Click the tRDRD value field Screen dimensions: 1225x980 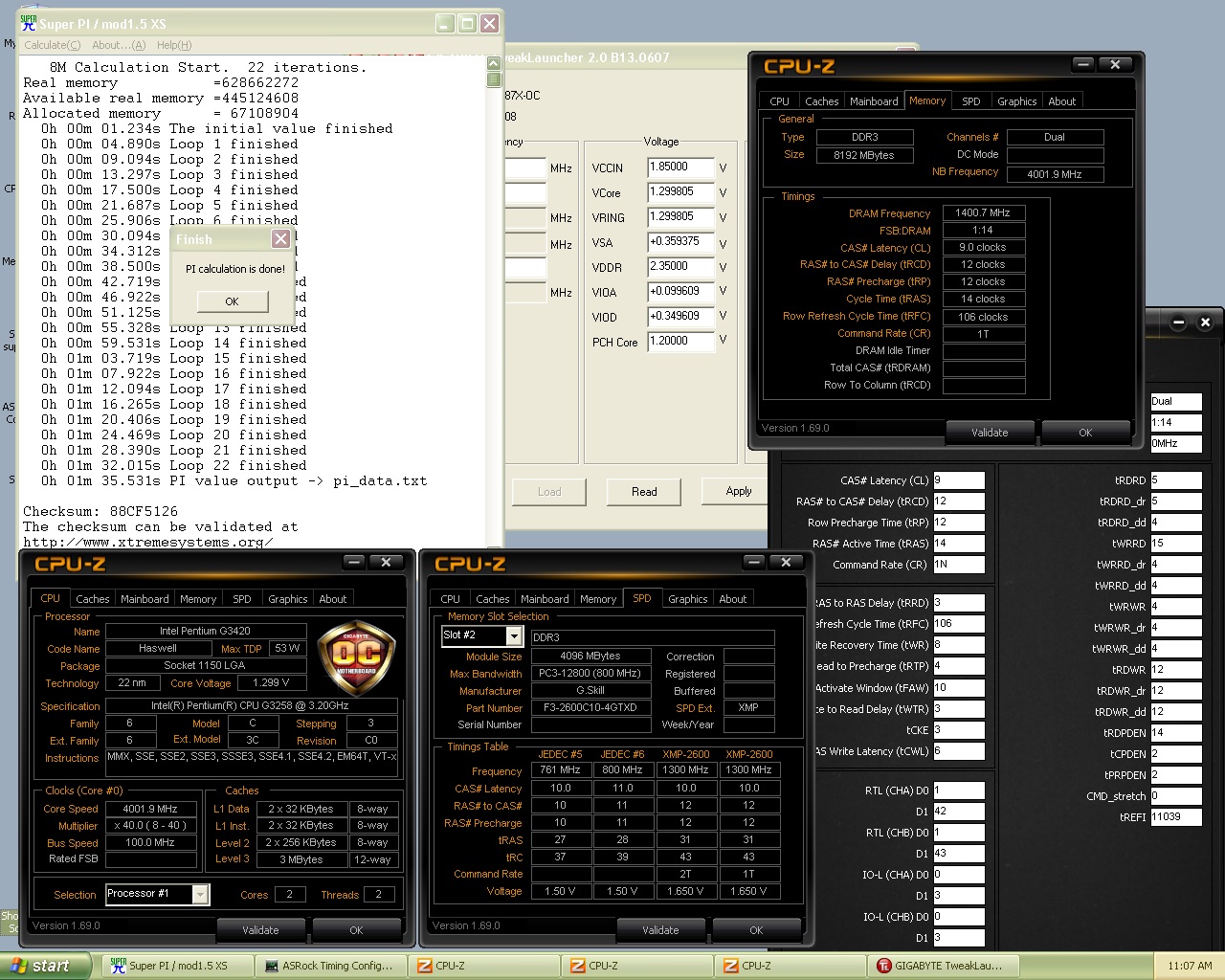tap(1175, 480)
